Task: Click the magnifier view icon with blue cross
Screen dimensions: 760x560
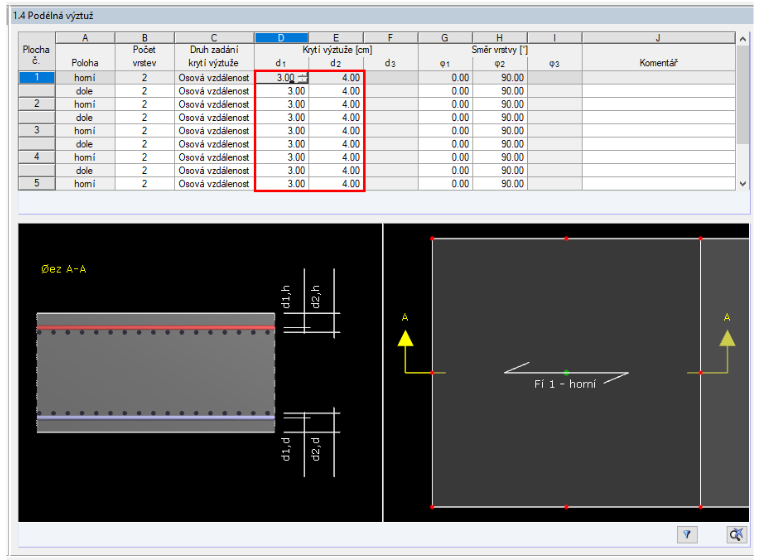Action: pos(736,534)
